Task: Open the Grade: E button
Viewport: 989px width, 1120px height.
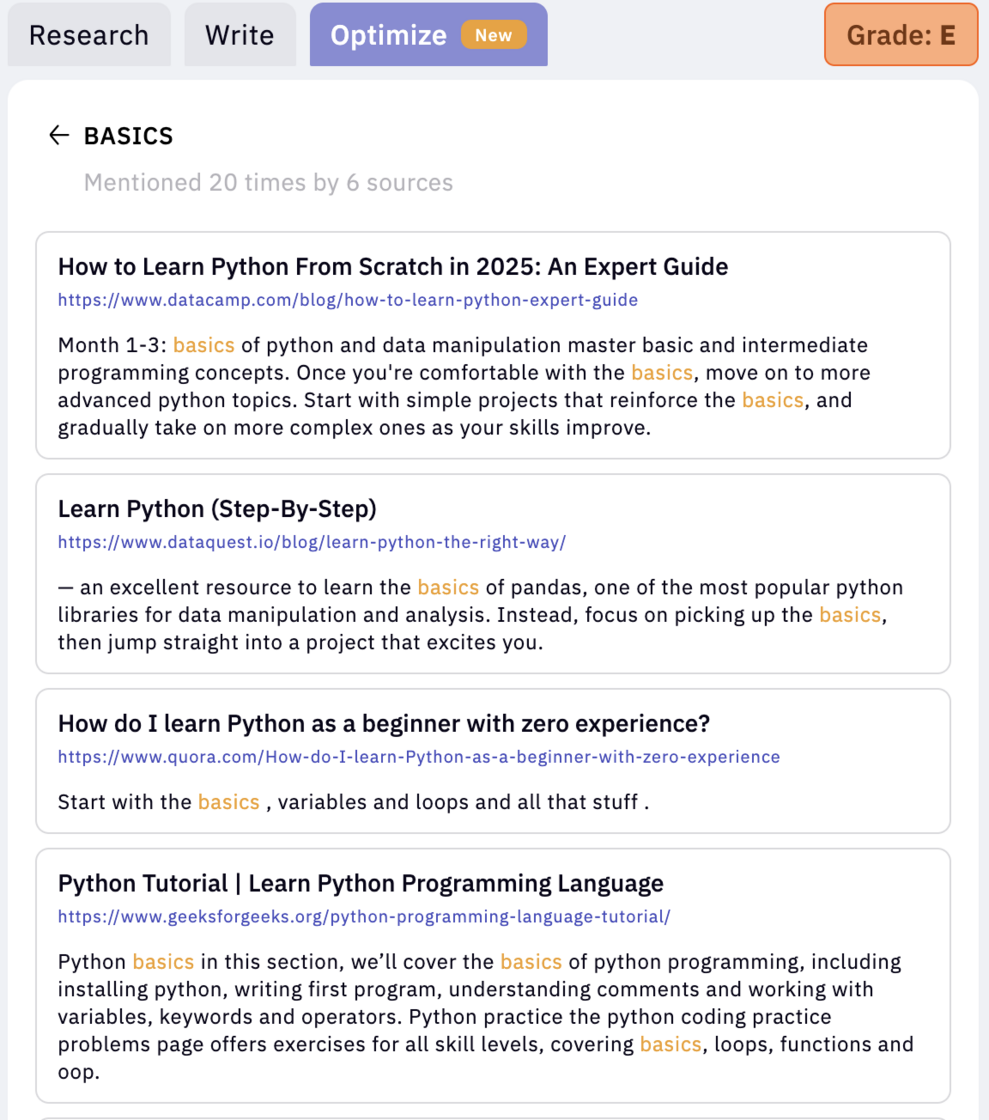Action: pos(901,35)
